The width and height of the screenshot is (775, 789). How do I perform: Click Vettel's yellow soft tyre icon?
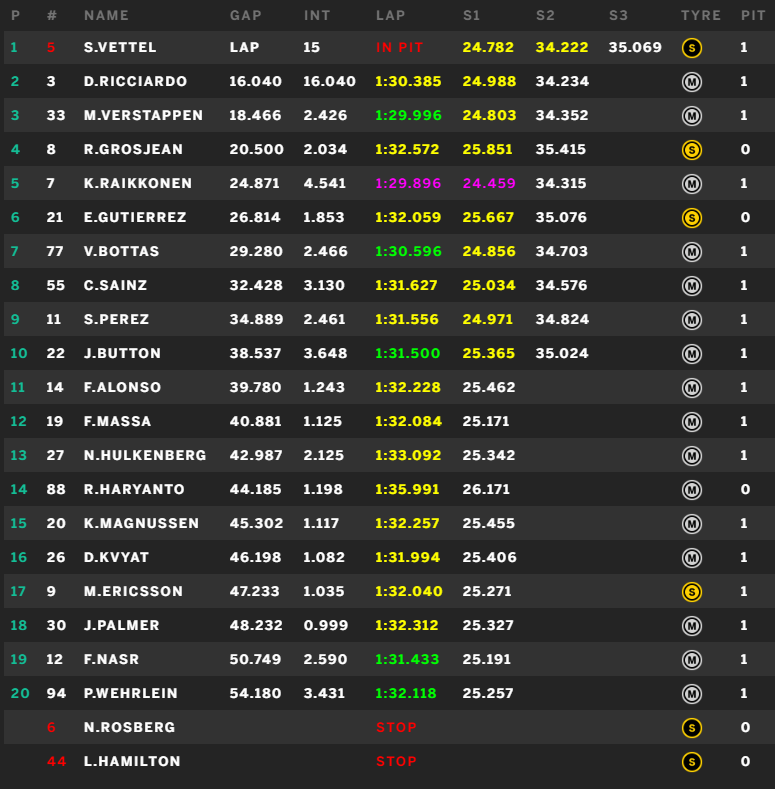click(x=691, y=48)
